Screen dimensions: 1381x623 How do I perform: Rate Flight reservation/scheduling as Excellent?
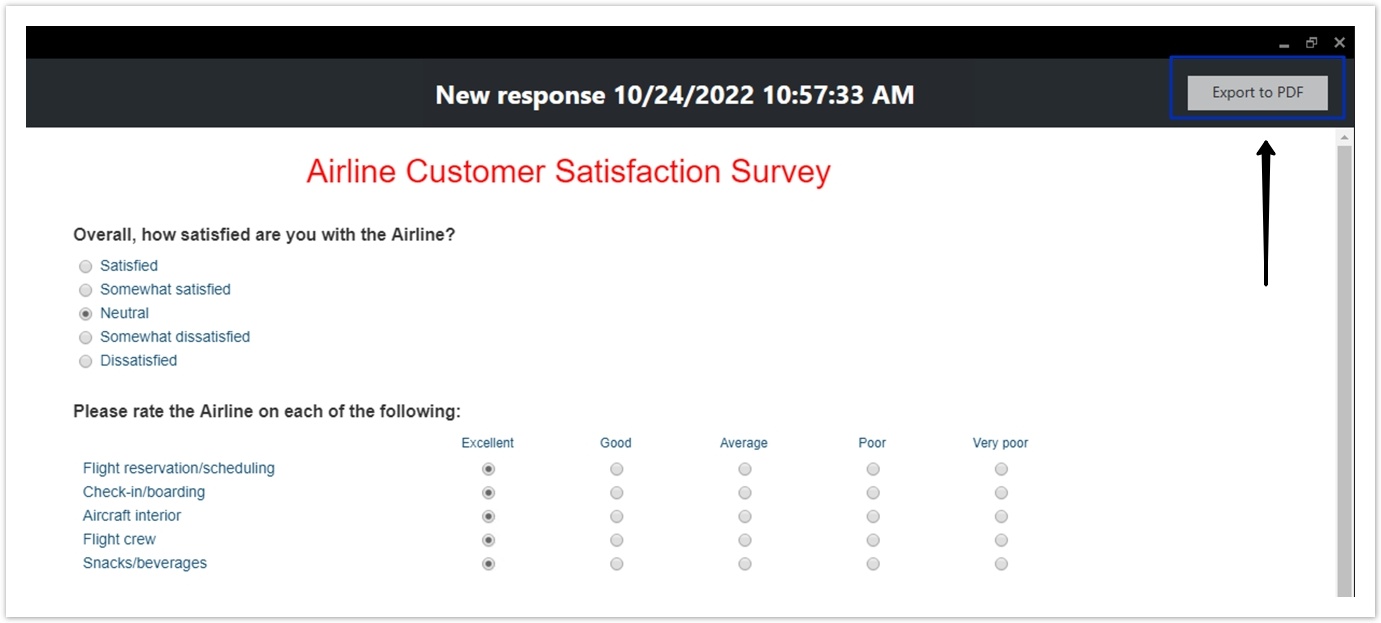point(488,469)
